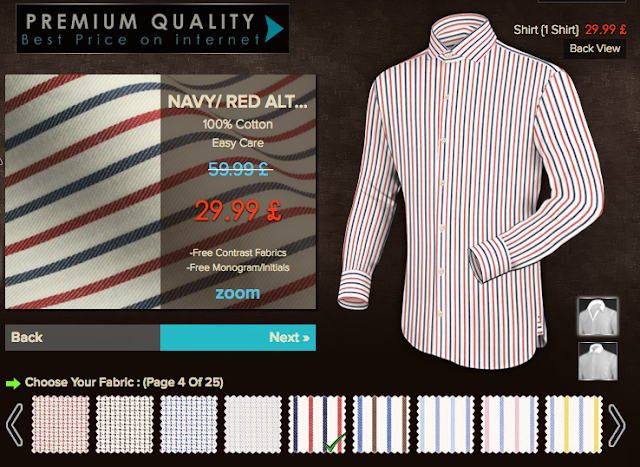Choose the pale lavender houndstooth fabric
The height and width of the screenshot is (467, 640).
(x=253, y=425)
